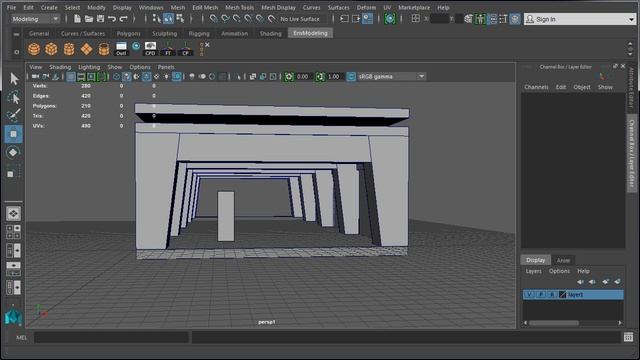Click the orange diamond plane shelf icon

87,49
